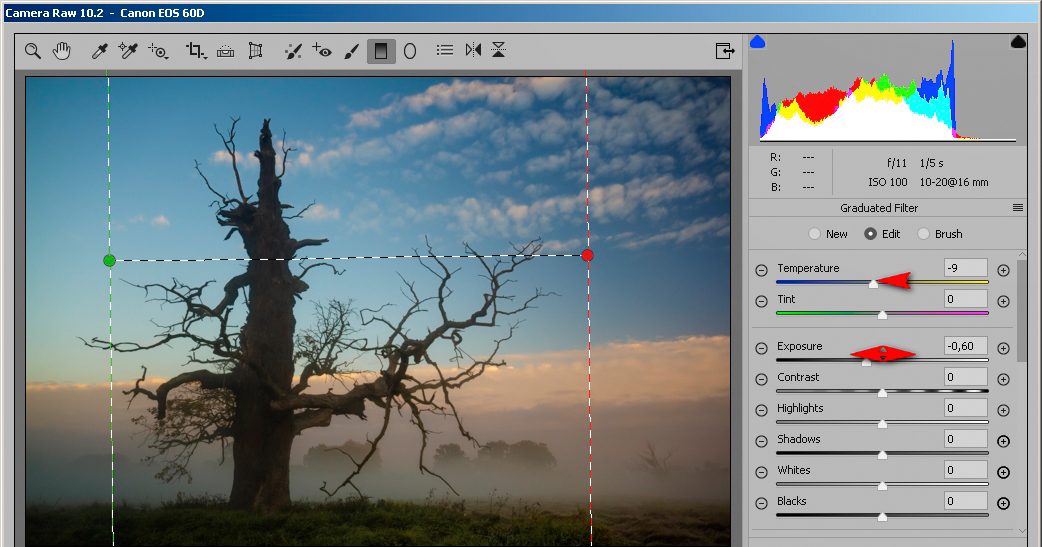Select the Crop tool
This screenshot has height=547, width=1042.
(196, 51)
